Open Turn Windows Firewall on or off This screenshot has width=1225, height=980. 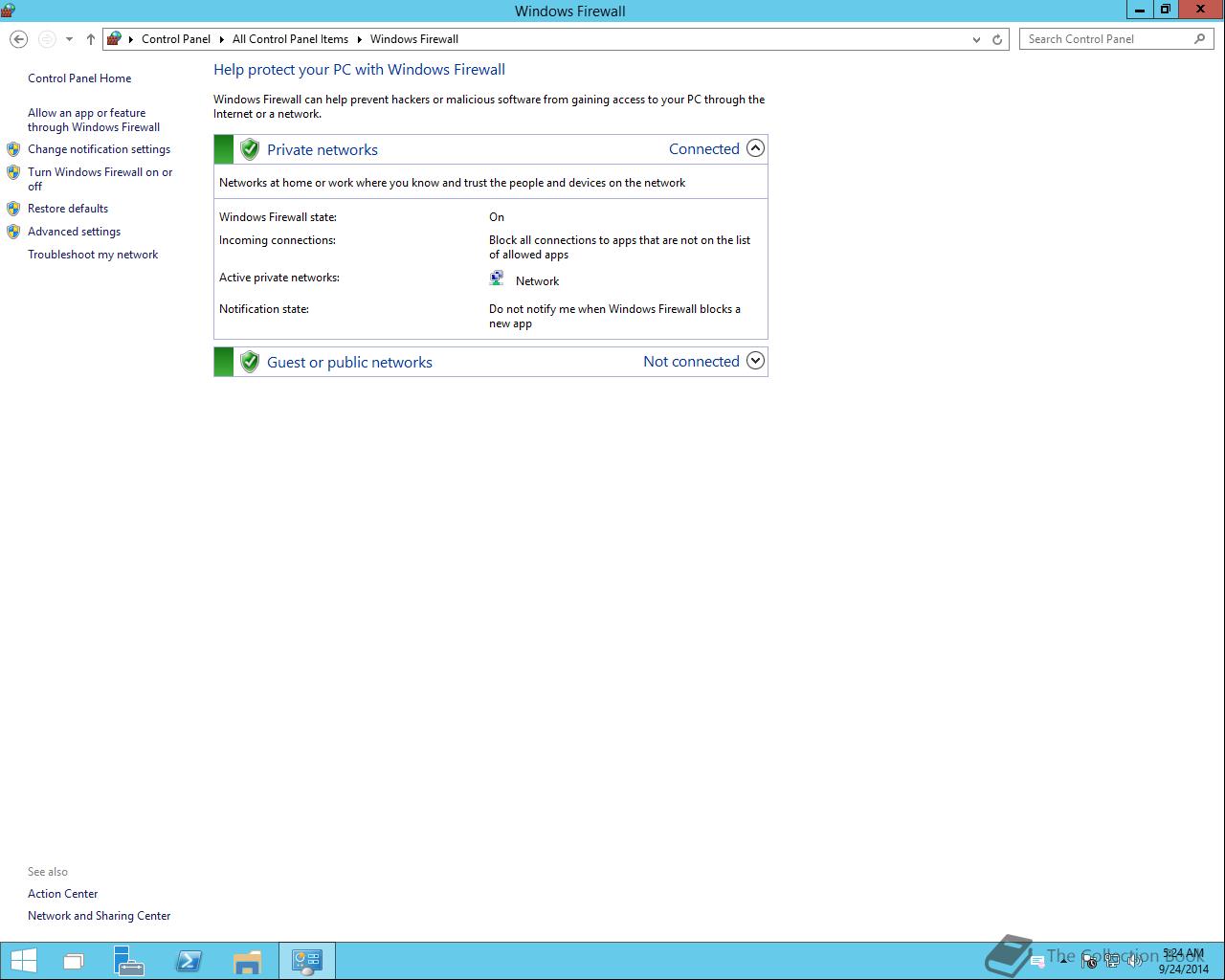click(x=100, y=179)
